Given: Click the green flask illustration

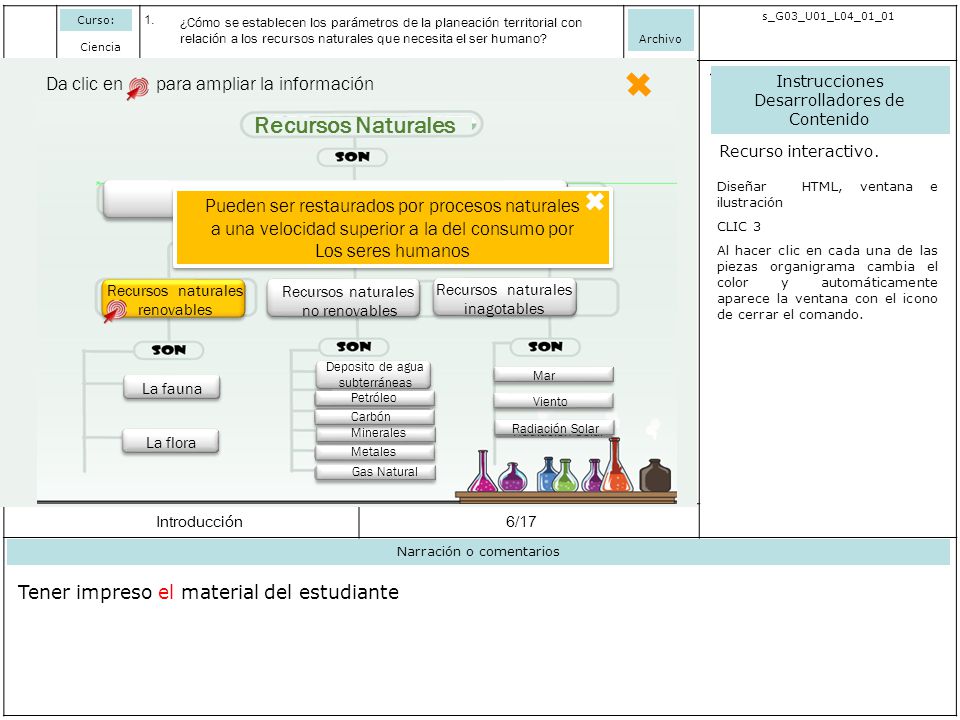Looking at the screenshot, I should pyautogui.click(x=565, y=476).
